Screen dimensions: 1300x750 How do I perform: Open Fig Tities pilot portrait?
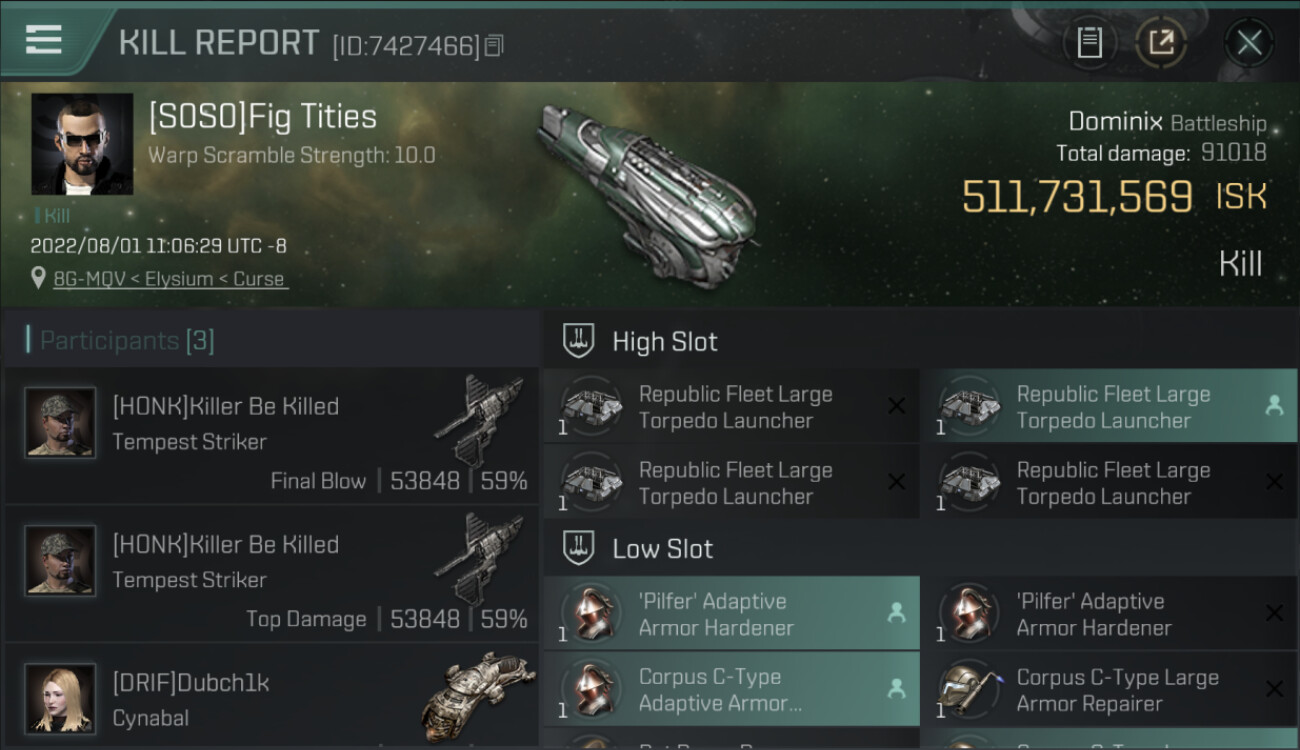click(x=82, y=144)
